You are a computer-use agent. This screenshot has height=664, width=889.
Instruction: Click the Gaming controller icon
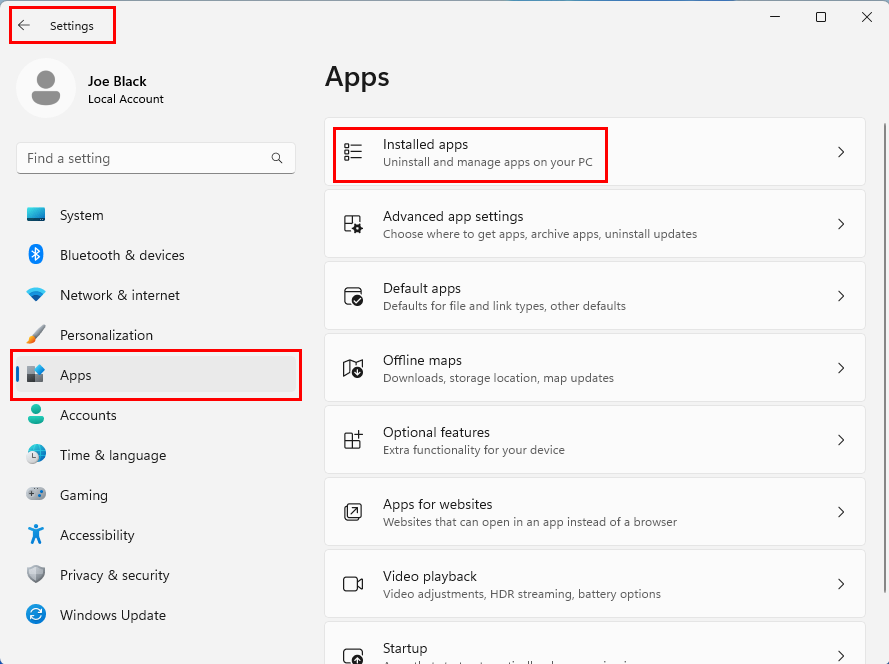[x=36, y=495]
